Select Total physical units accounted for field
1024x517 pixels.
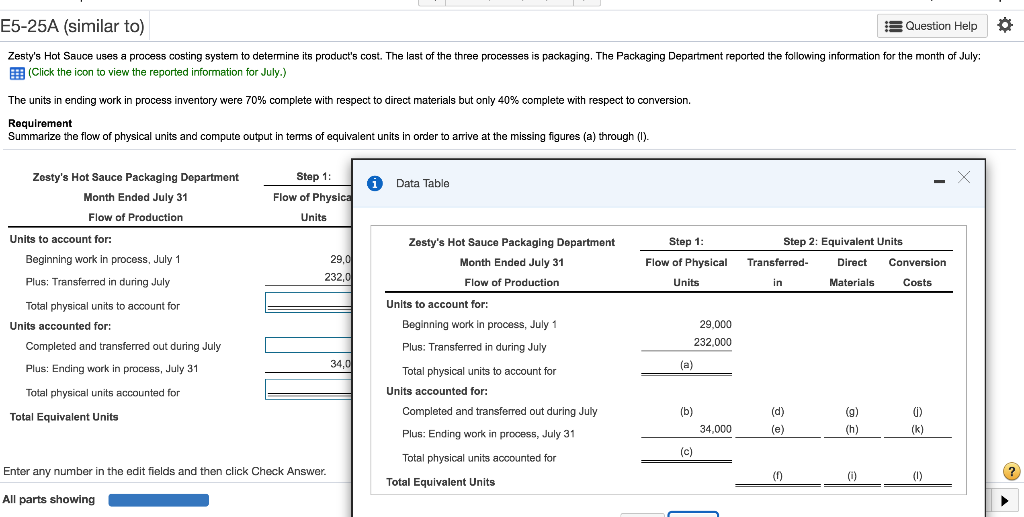308,389
